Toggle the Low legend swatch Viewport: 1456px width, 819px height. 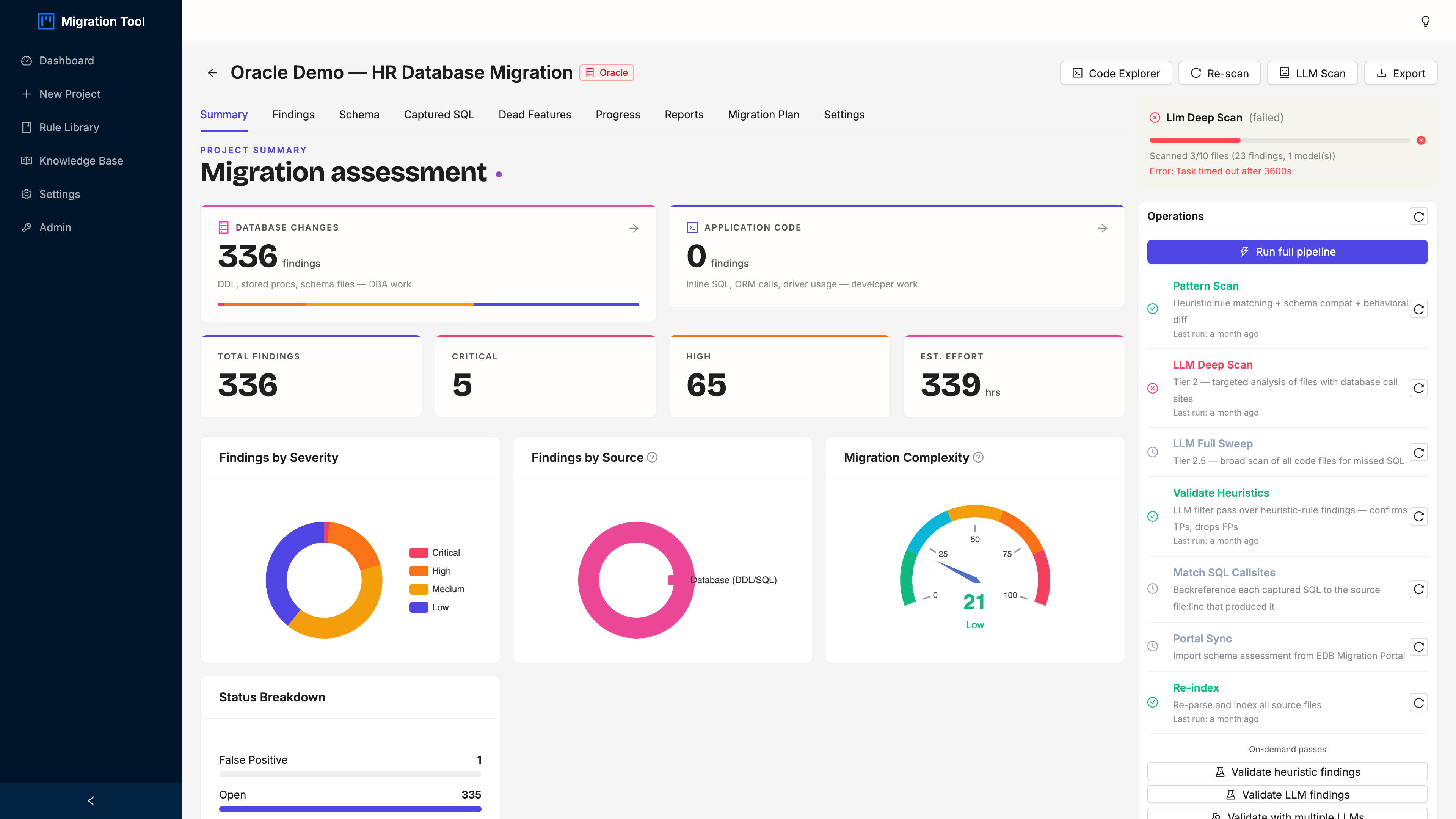(418, 607)
